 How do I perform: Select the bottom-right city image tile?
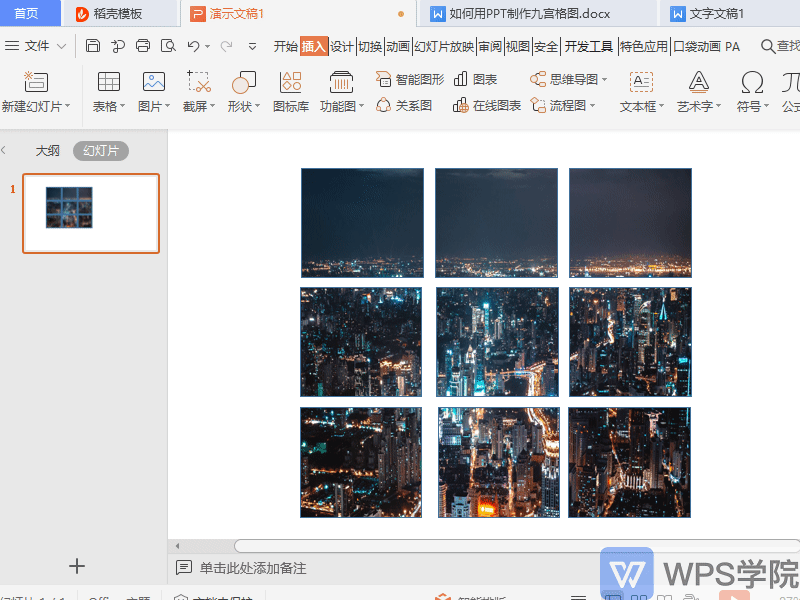[630, 462]
